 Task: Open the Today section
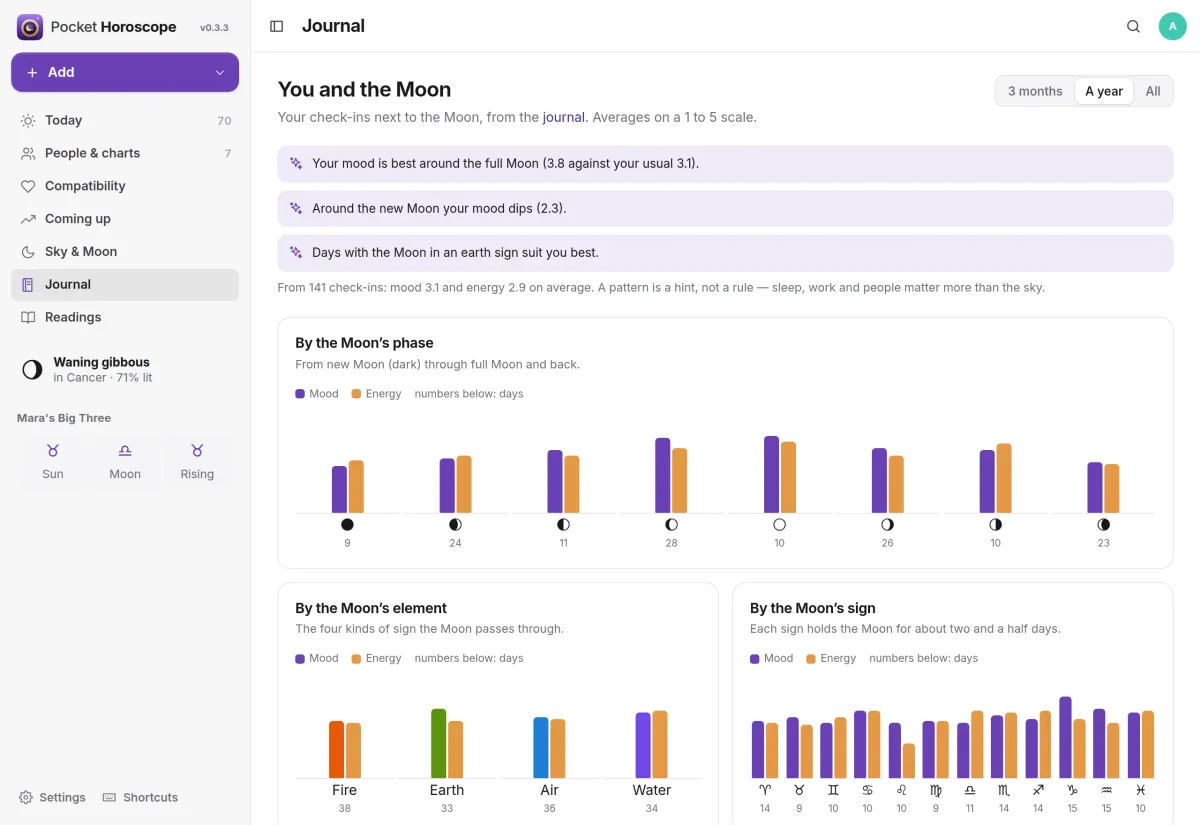pyautogui.click(x=125, y=120)
